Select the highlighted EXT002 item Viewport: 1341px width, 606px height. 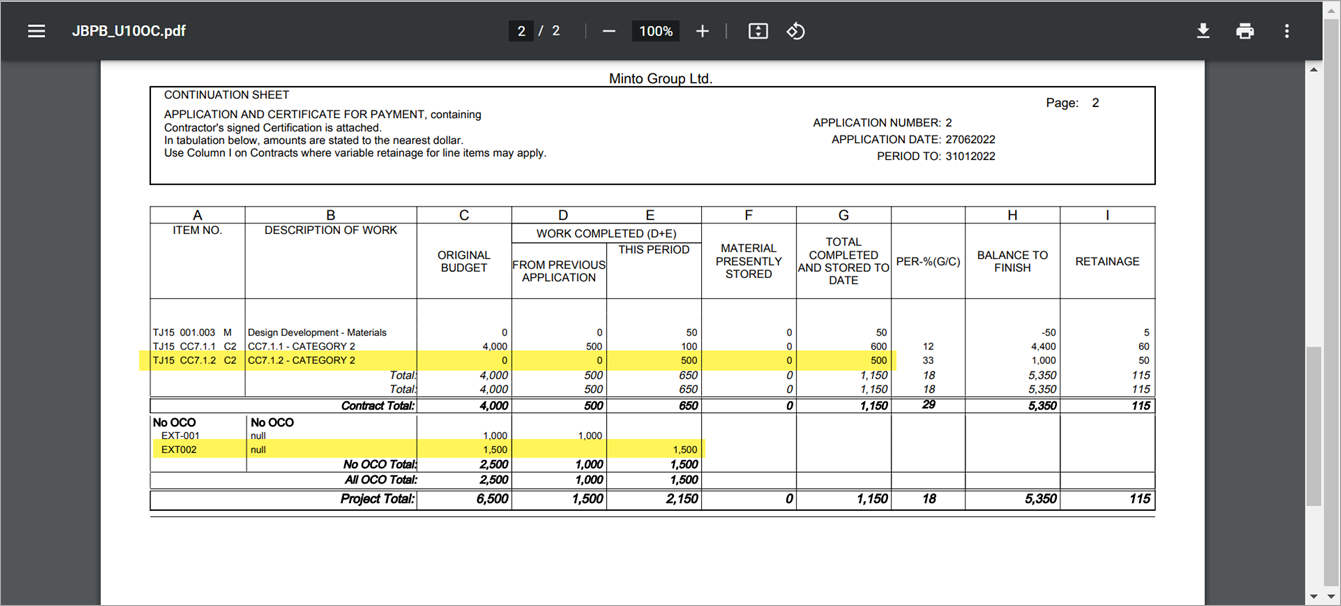pyautogui.click(x=179, y=450)
